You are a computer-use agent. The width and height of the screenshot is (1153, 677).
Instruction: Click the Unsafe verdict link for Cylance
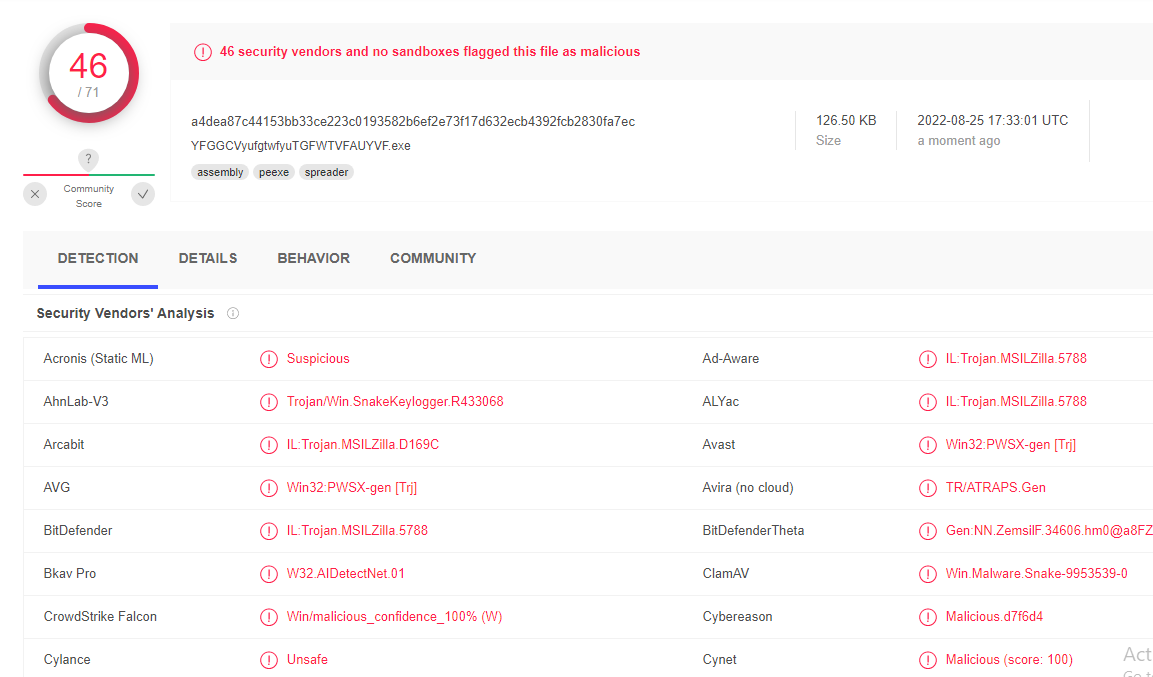pyautogui.click(x=309, y=659)
